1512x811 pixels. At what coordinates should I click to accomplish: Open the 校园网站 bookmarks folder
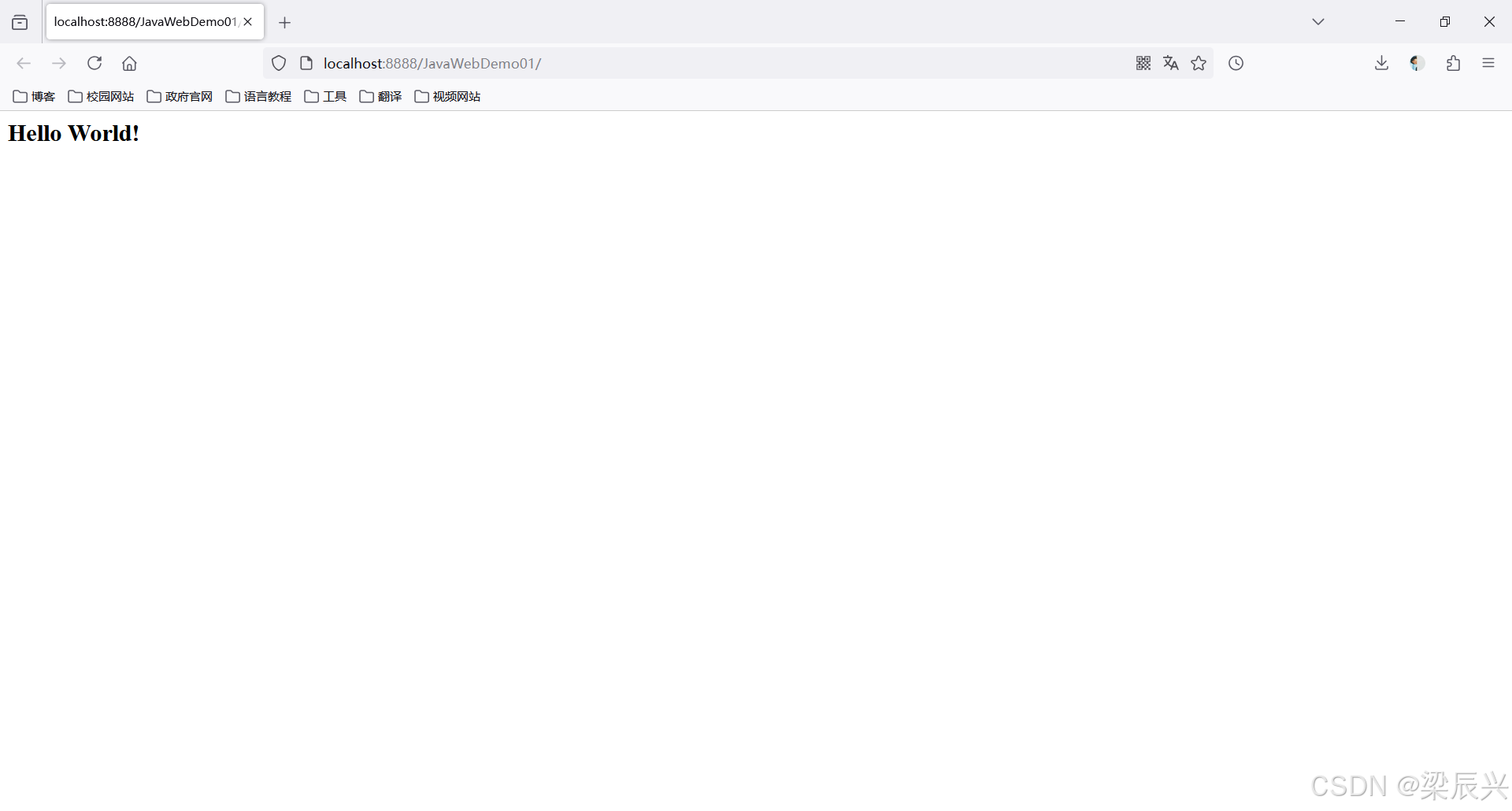click(x=101, y=97)
